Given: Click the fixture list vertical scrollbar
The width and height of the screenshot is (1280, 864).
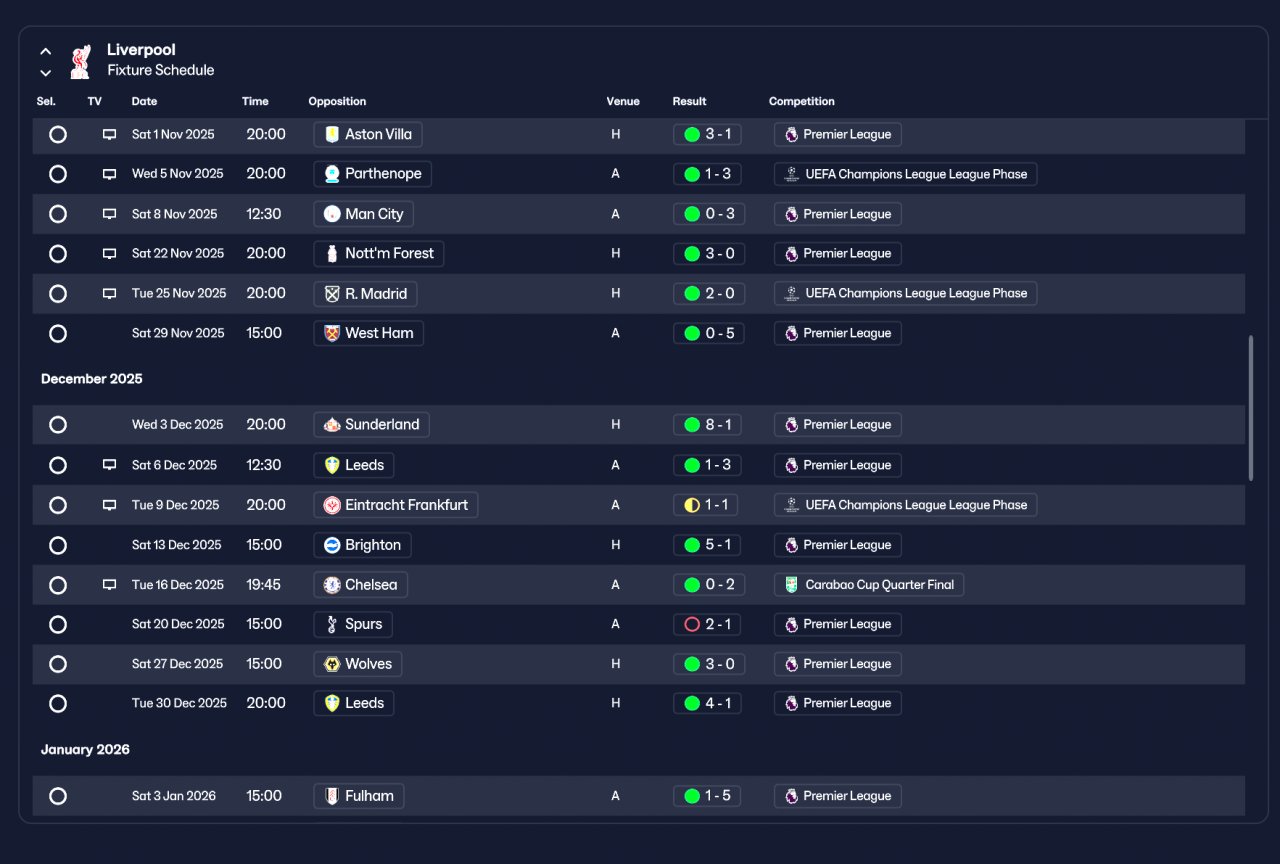Looking at the screenshot, I should point(1251,408).
